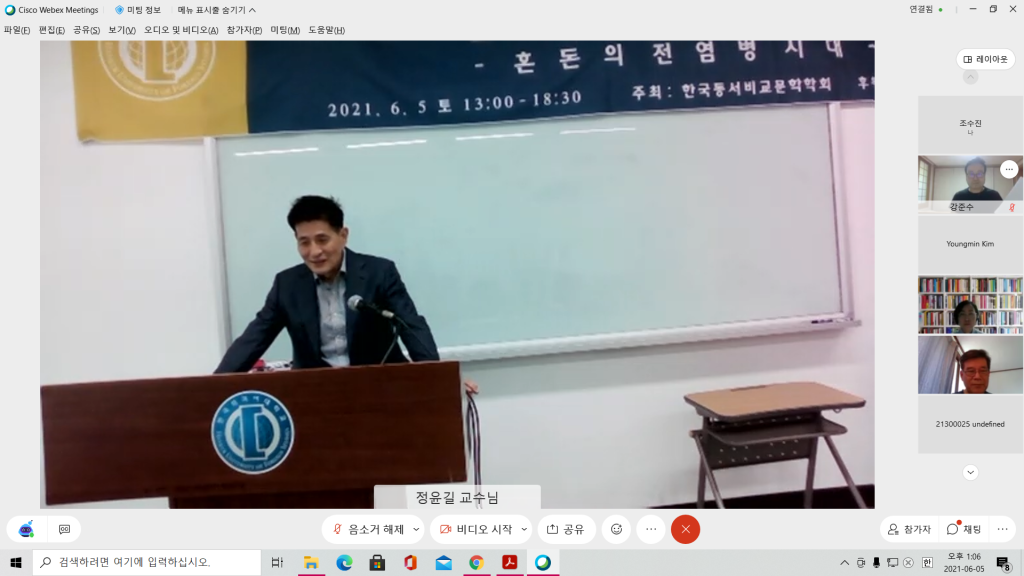Click the red leave meeting button
This screenshot has height=576, width=1024.
[x=685, y=529]
